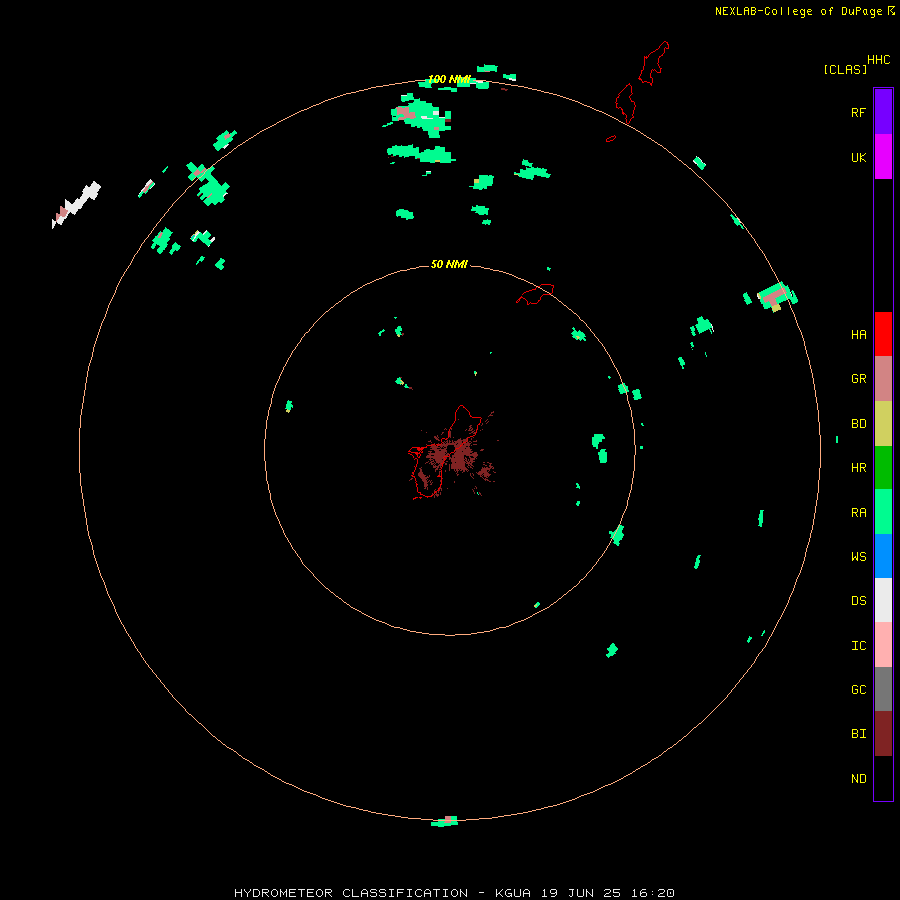Click the IC legend label
Screen dimensions: 900x900
(858, 645)
